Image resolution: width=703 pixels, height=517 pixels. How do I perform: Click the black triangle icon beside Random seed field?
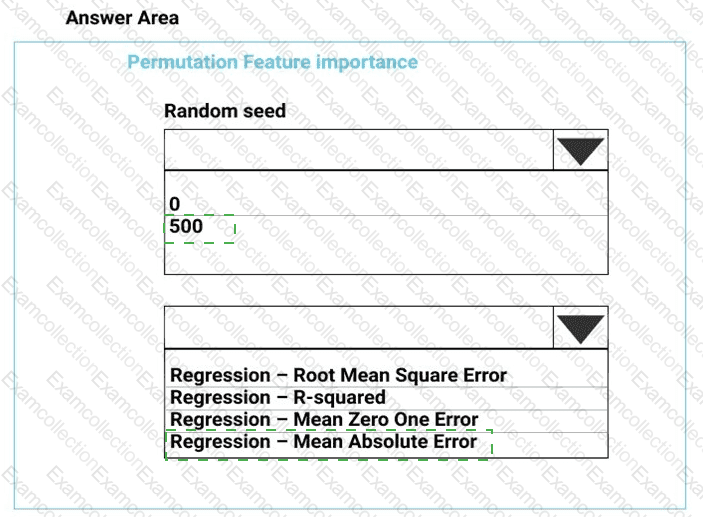[x=580, y=151]
